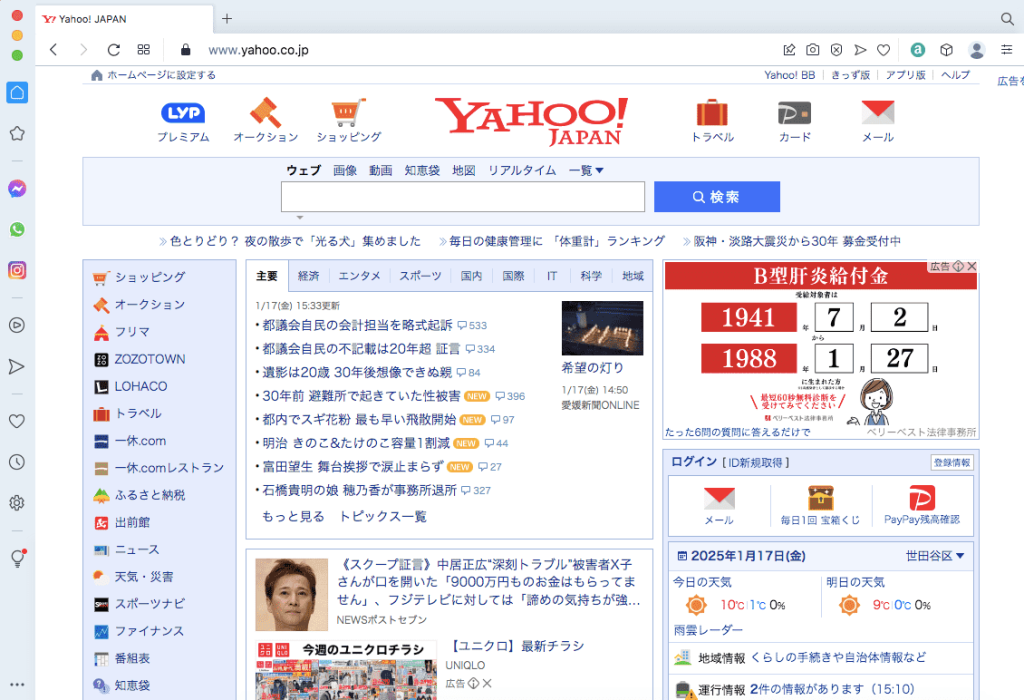This screenshot has height=700, width=1024.
Task: Open daily treasure box lottery icon
Action: (x=820, y=505)
